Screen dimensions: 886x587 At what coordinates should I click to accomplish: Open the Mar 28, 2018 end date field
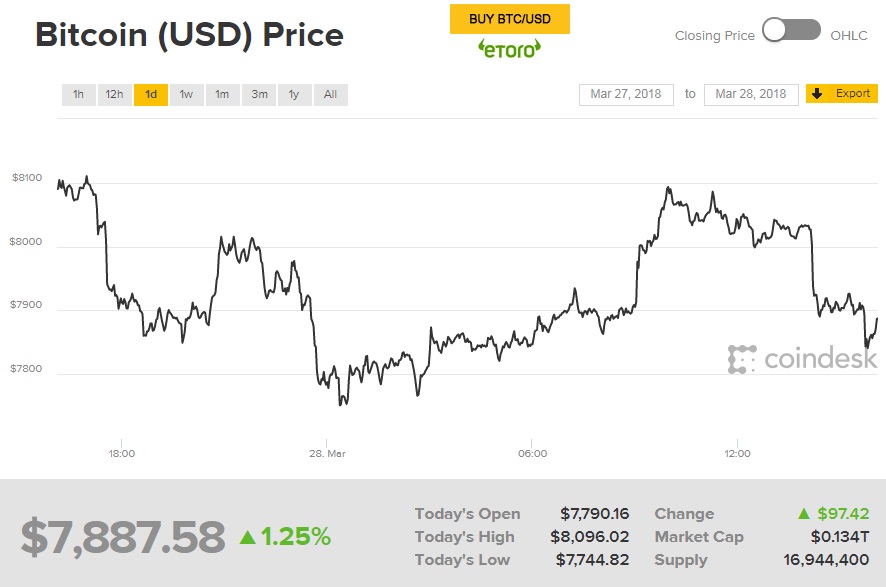pyautogui.click(x=750, y=93)
